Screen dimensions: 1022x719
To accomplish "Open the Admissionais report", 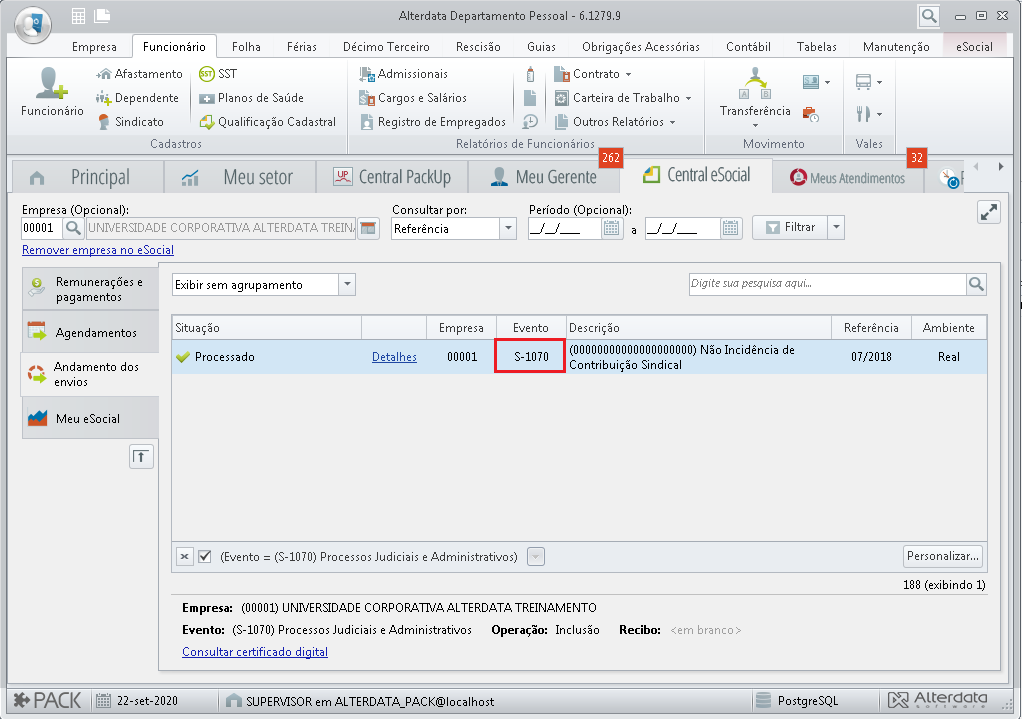I will (403, 74).
